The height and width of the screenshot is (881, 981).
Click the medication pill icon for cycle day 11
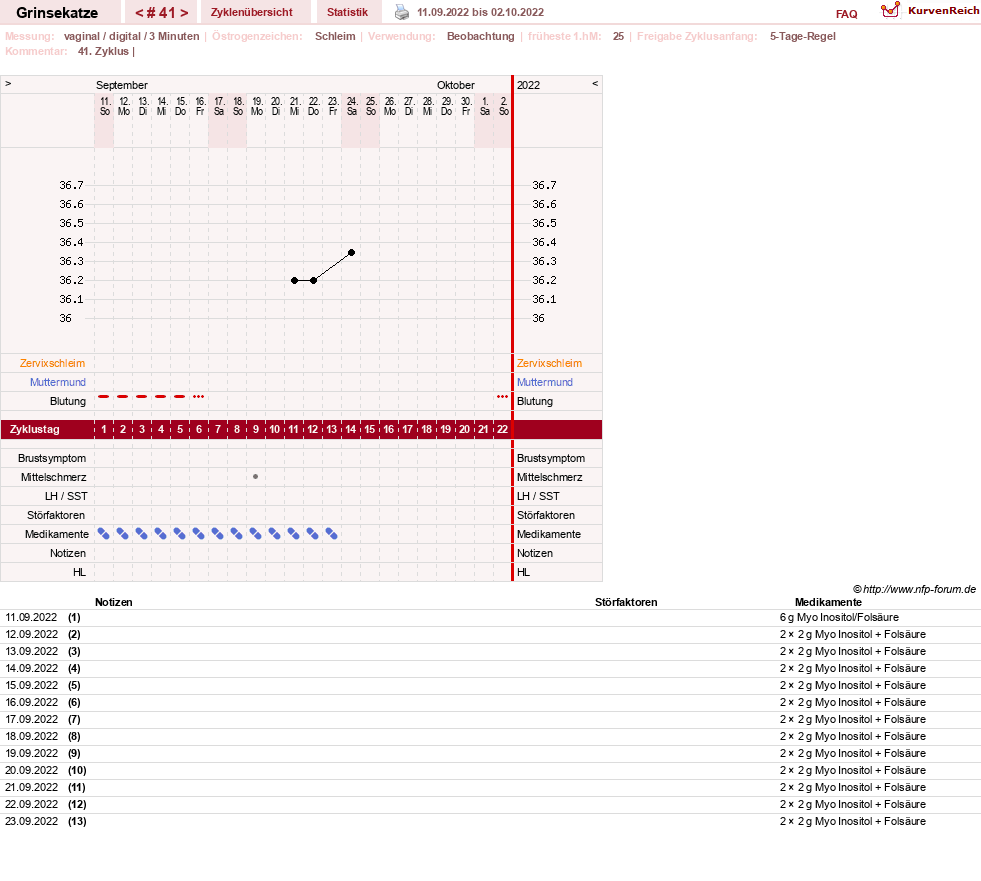[x=293, y=534]
